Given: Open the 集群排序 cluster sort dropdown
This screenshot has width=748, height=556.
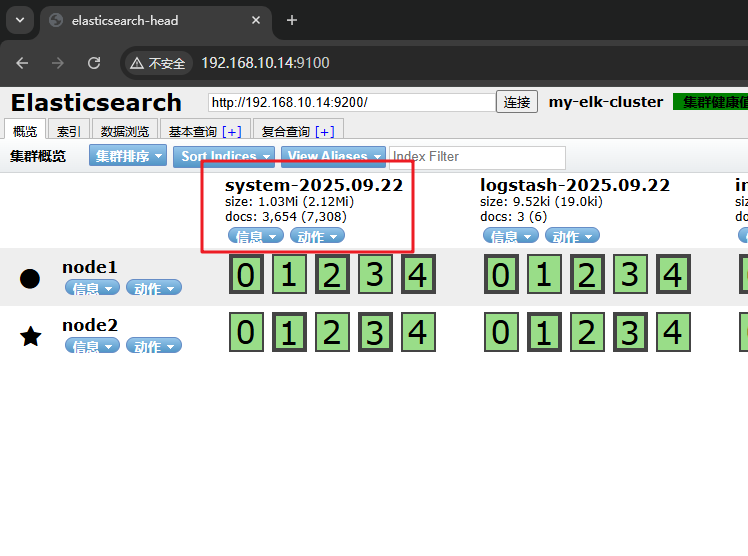Looking at the screenshot, I should [x=128, y=156].
